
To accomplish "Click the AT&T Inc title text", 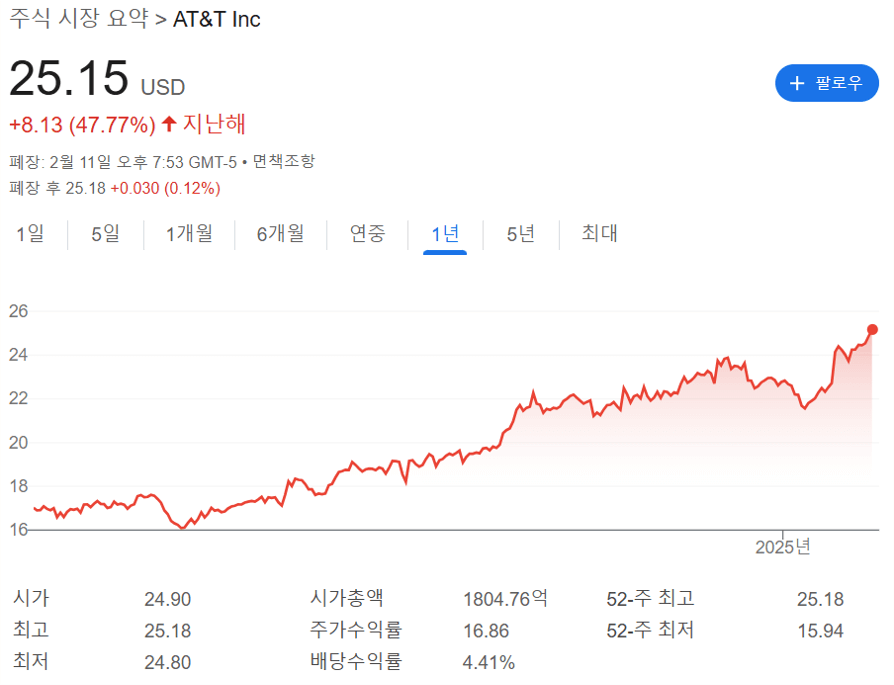I will pos(217,19).
